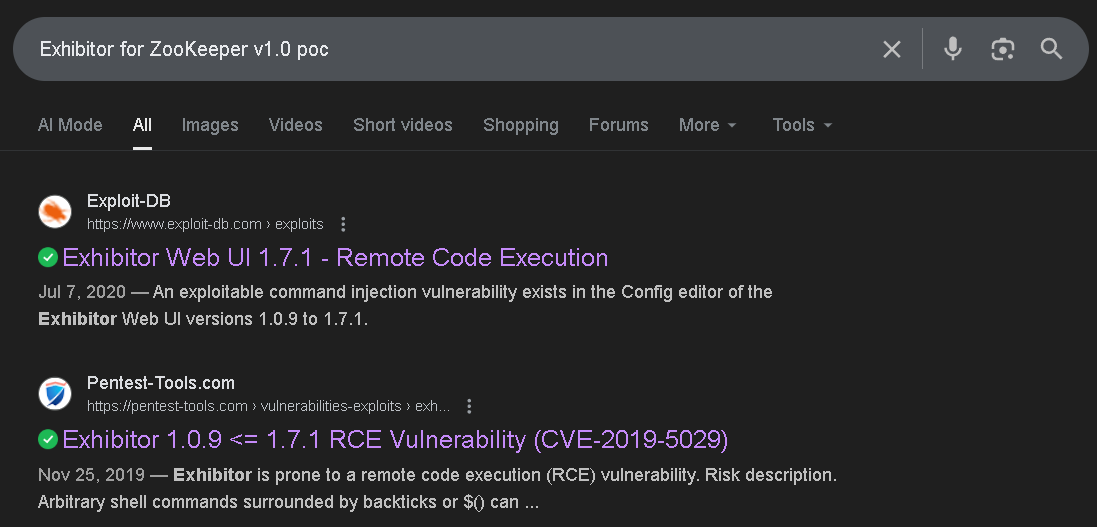Image resolution: width=1097 pixels, height=527 pixels.
Task: Open Exhibitor Web UI 1.7.1 RCE link
Action: pyautogui.click(x=335, y=258)
